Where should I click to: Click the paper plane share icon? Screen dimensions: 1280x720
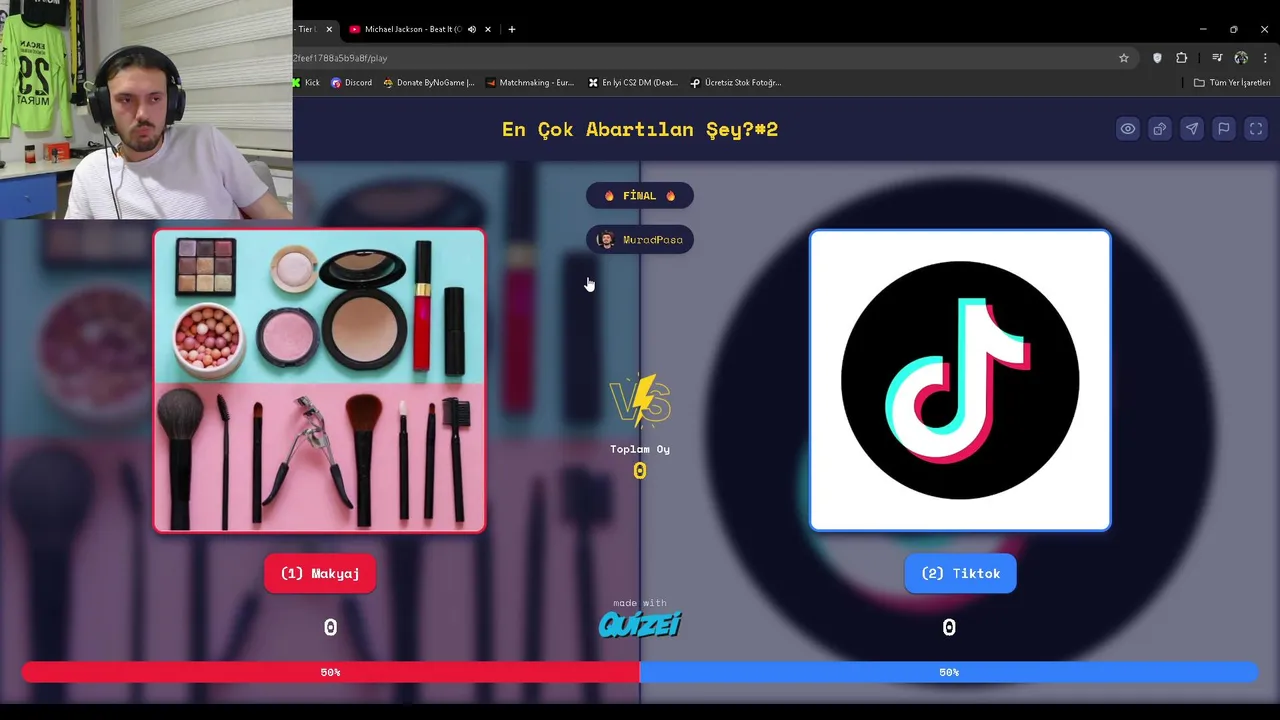[1191, 129]
